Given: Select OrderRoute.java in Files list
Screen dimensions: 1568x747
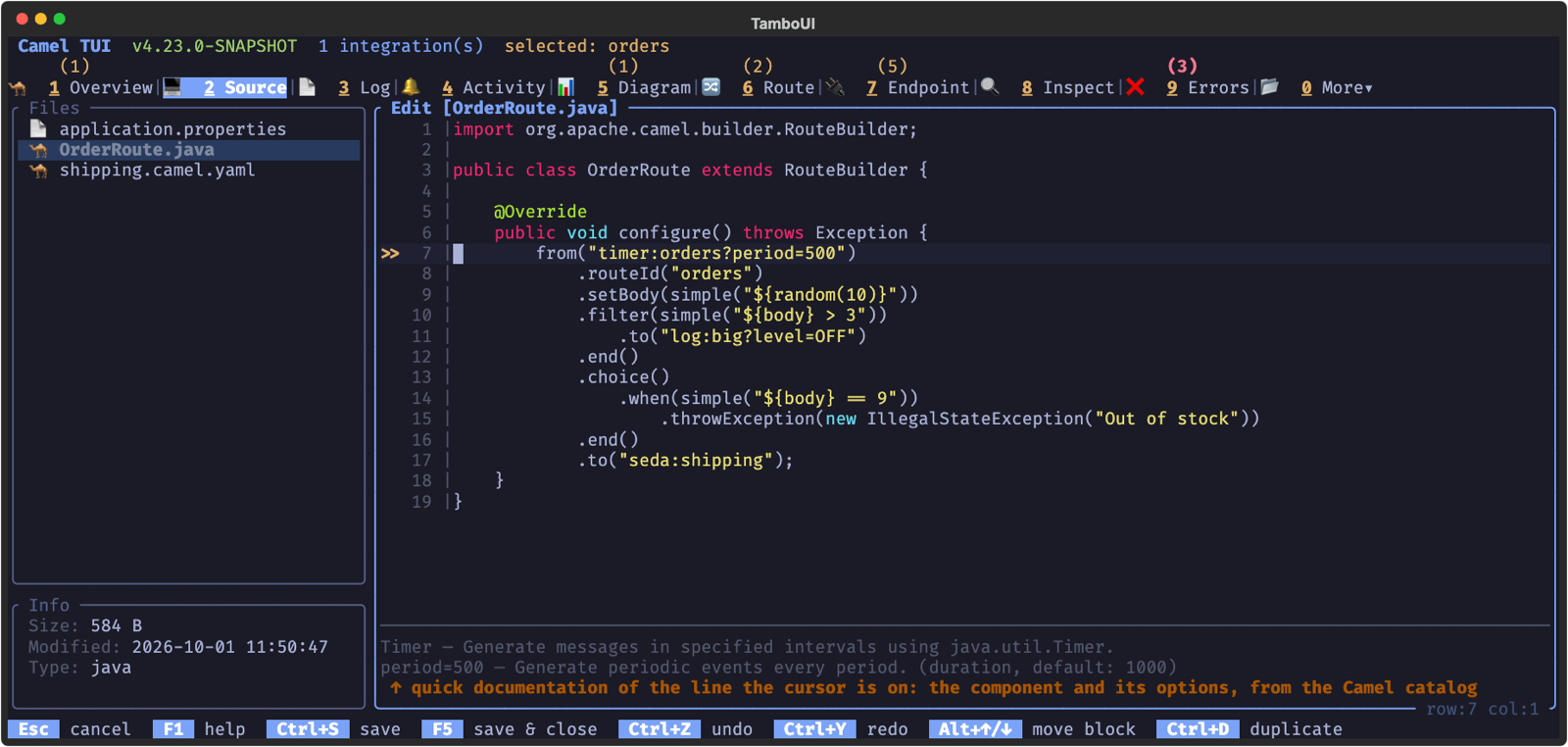Looking at the screenshot, I should pyautogui.click(x=189, y=150).
